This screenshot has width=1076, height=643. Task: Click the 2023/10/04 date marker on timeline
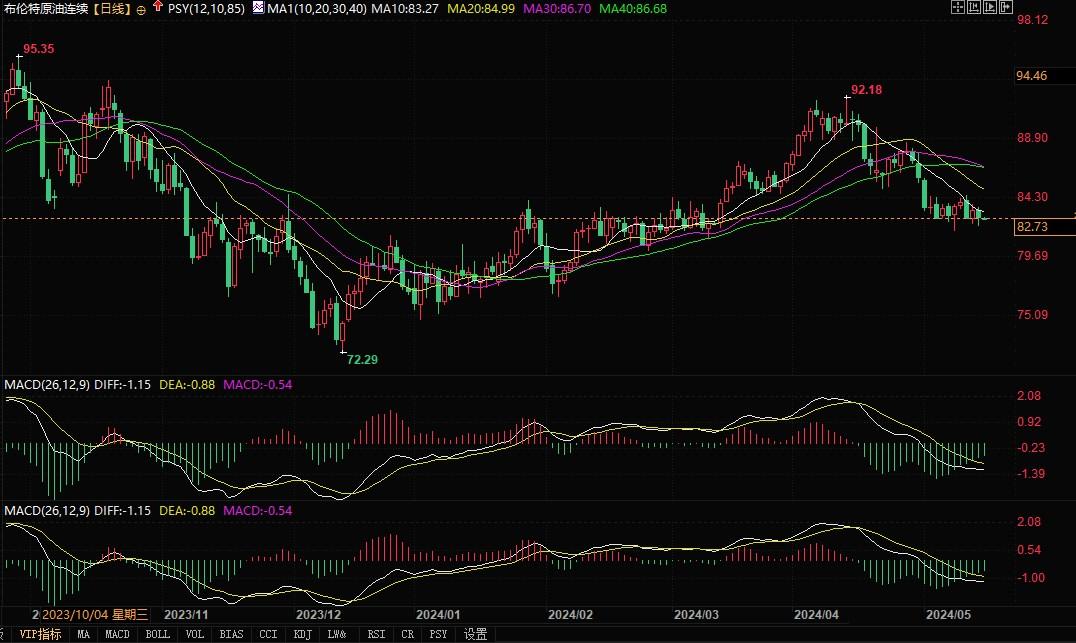pos(94,614)
